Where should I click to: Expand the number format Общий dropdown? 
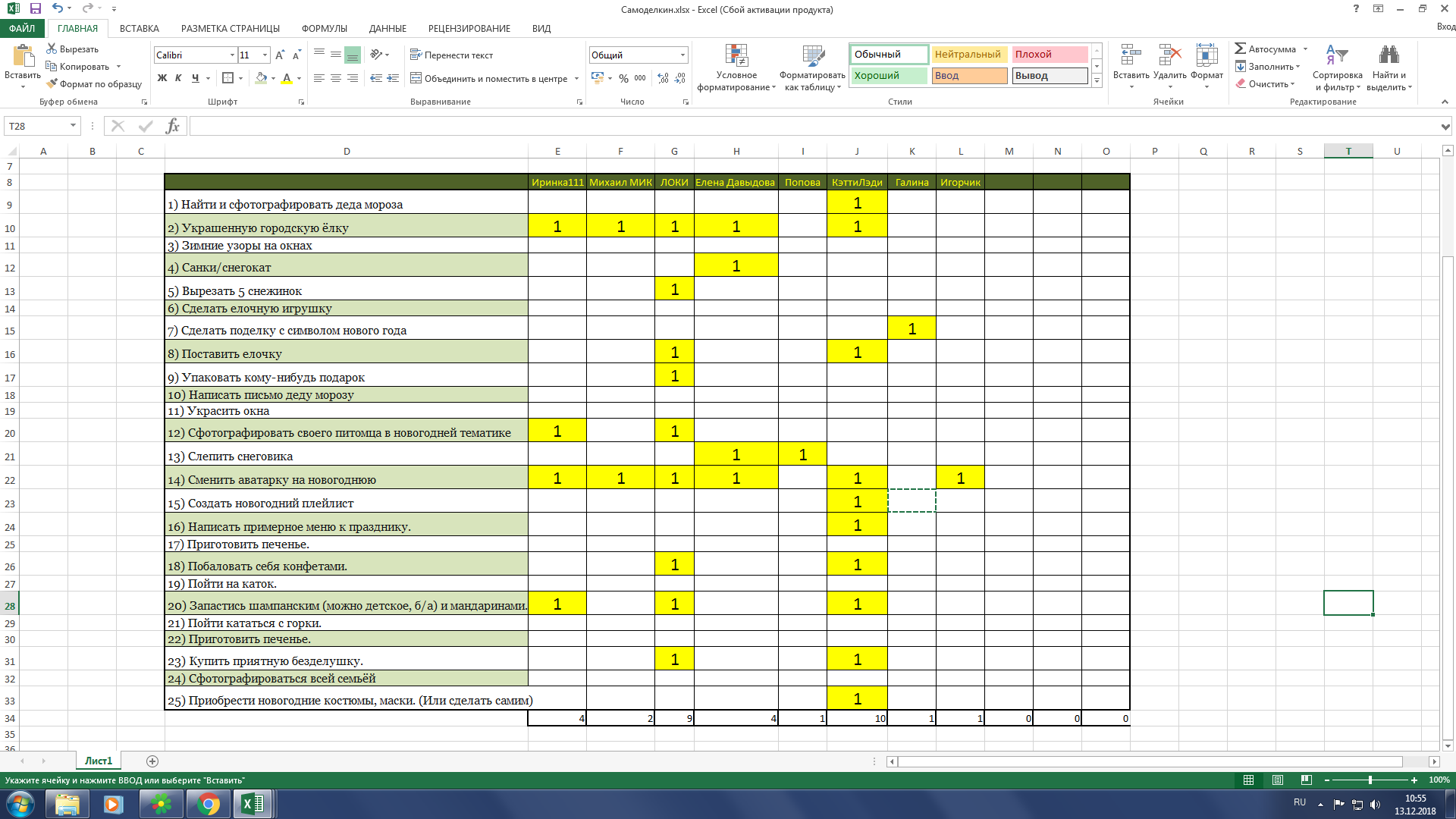click(x=682, y=55)
